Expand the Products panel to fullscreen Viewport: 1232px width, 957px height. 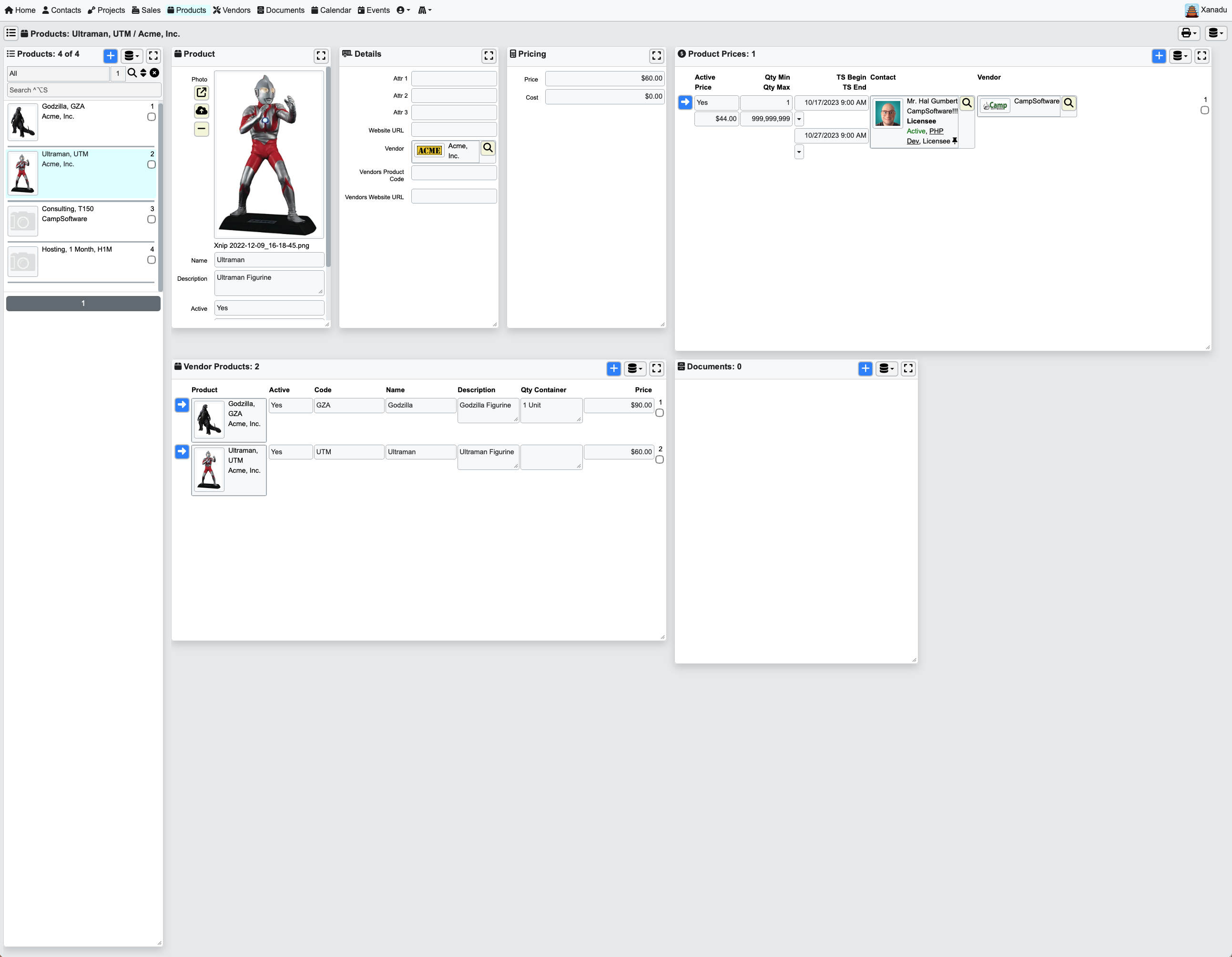(x=153, y=55)
